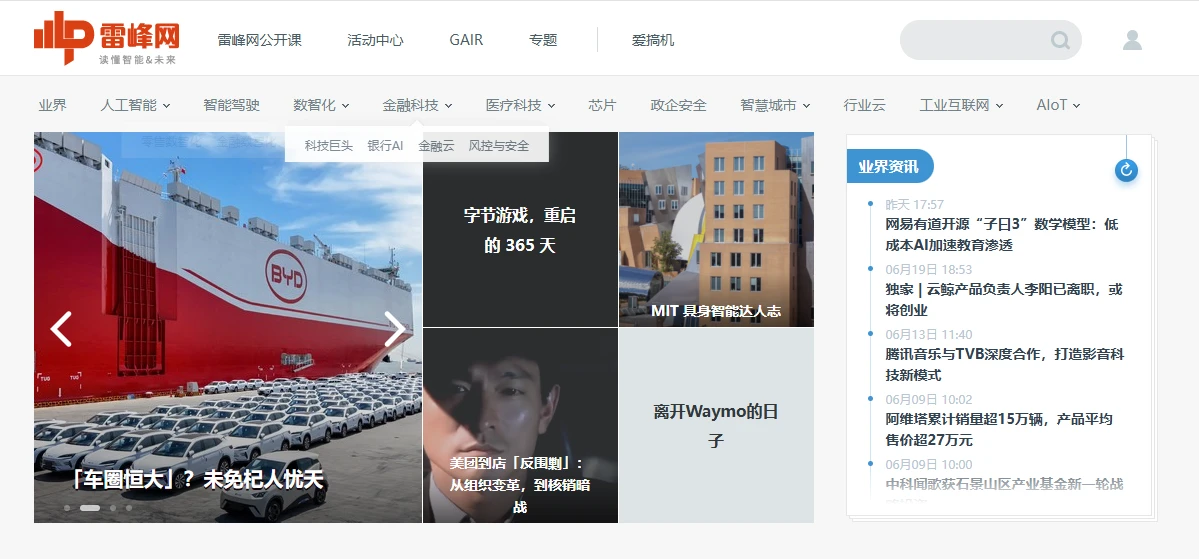Go to 活动中心
The image size is (1199, 559).
[375, 40]
